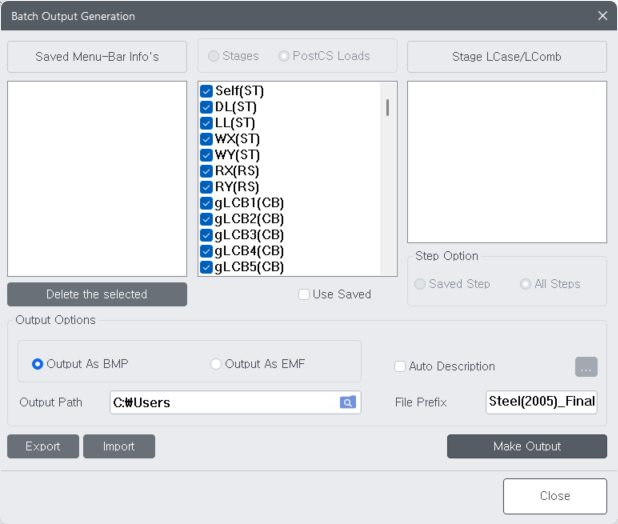Uncheck the WX(ST) load case checkbox
This screenshot has width=618, height=524.
tap(207, 139)
